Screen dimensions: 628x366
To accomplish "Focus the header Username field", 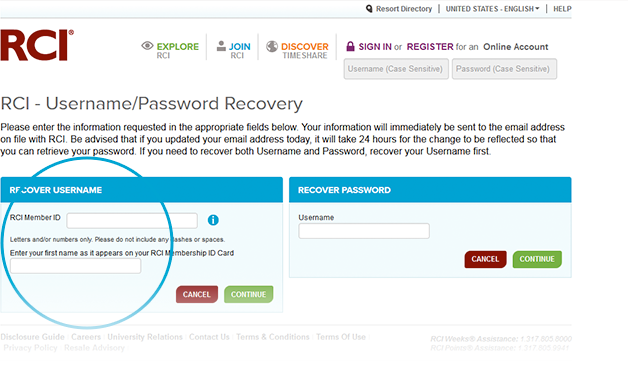I will (396, 69).
